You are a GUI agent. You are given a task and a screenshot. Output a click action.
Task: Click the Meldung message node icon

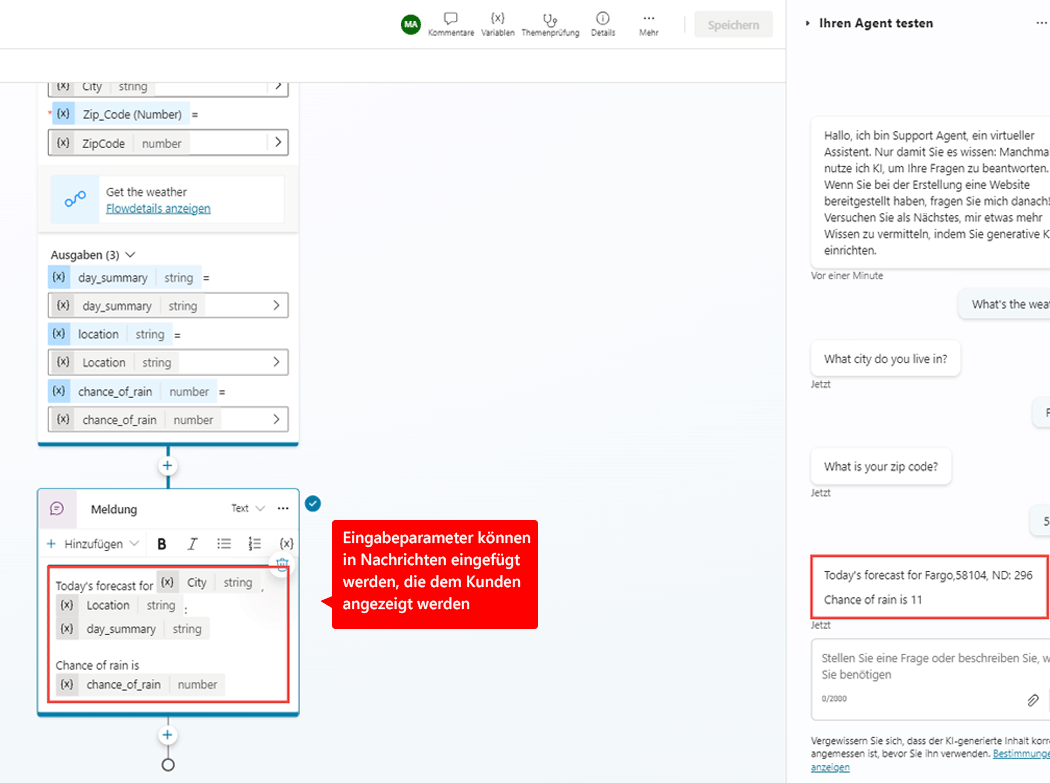pos(57,509)
